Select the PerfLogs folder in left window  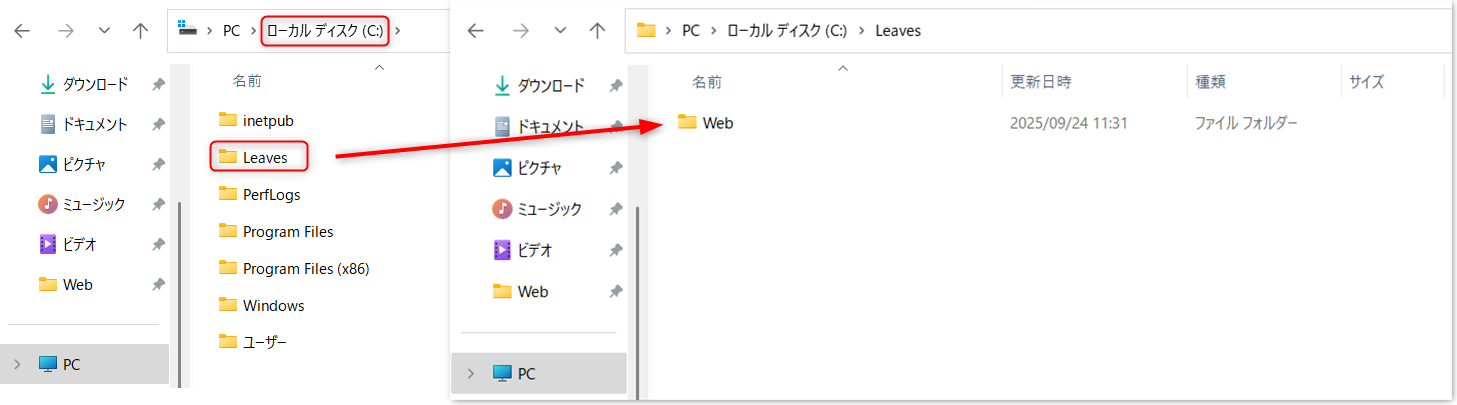point(271,194)
